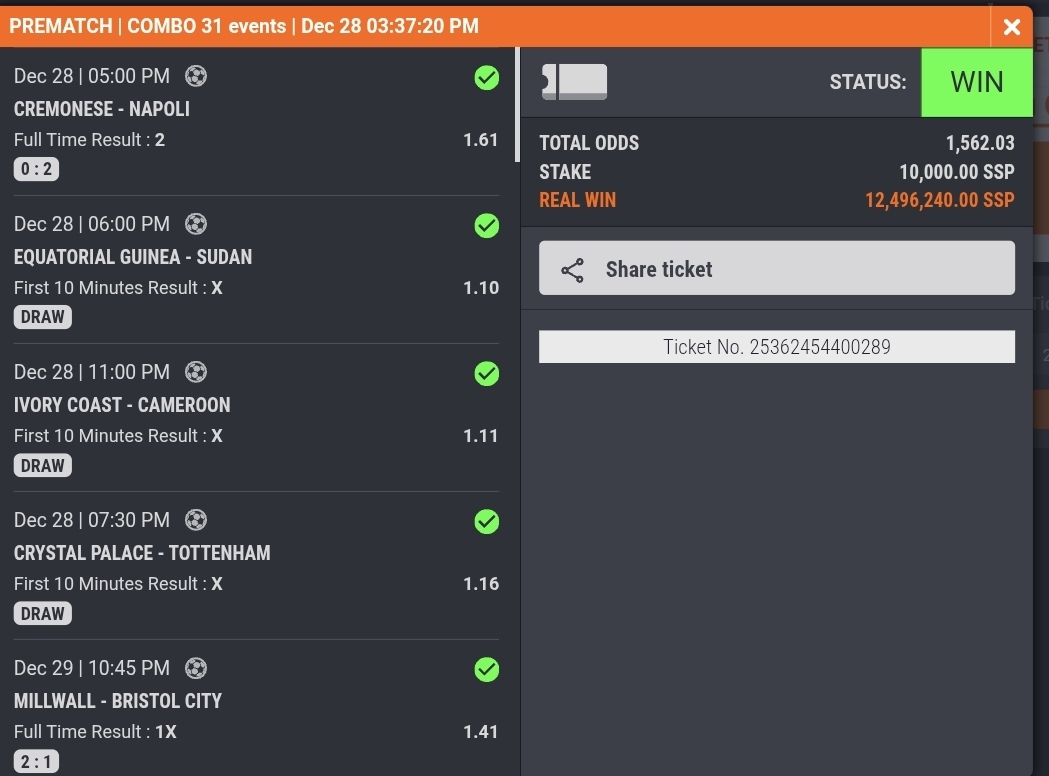
Task: Click the events list scrollbar
Action: point(517,105)
